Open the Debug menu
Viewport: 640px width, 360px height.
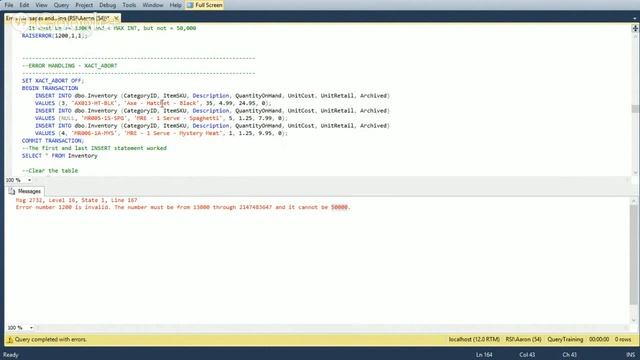click(108, 5)
